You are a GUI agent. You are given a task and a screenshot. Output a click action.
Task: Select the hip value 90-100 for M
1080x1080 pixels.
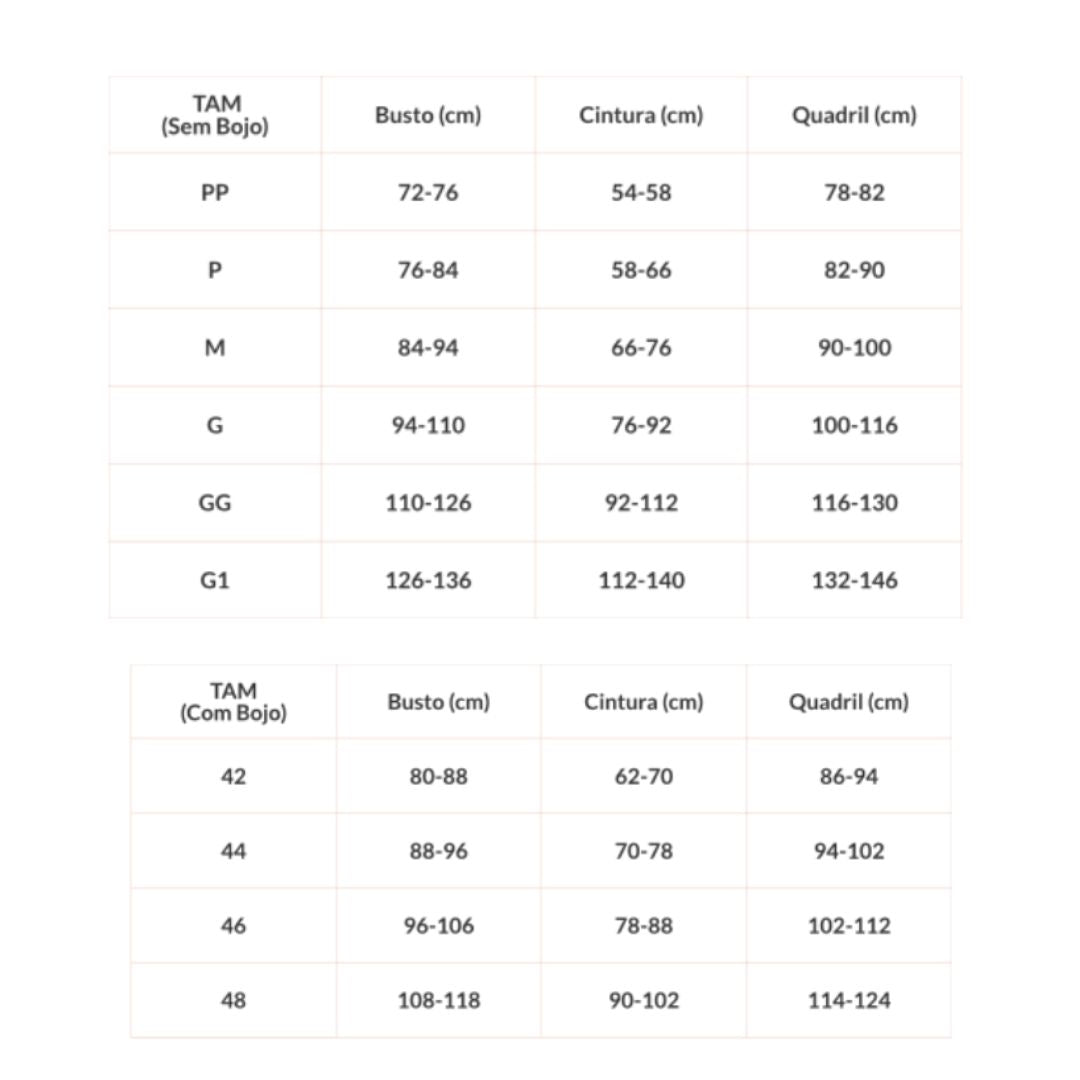(854, 348)
